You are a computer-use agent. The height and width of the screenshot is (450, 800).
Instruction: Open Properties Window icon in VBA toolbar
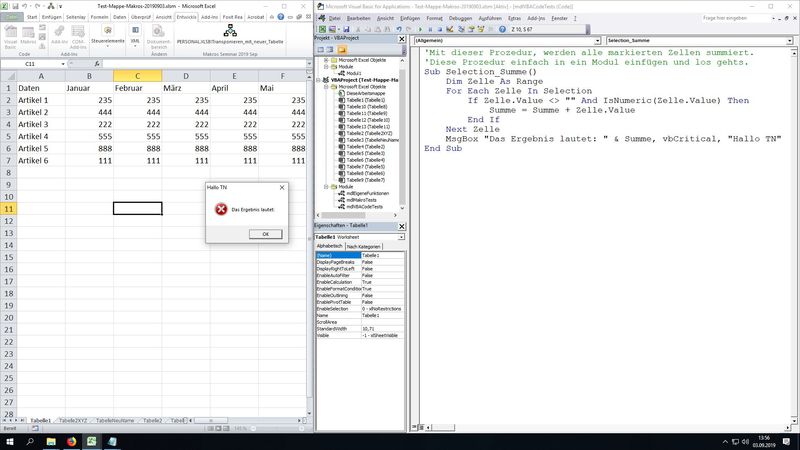point(471,29)
